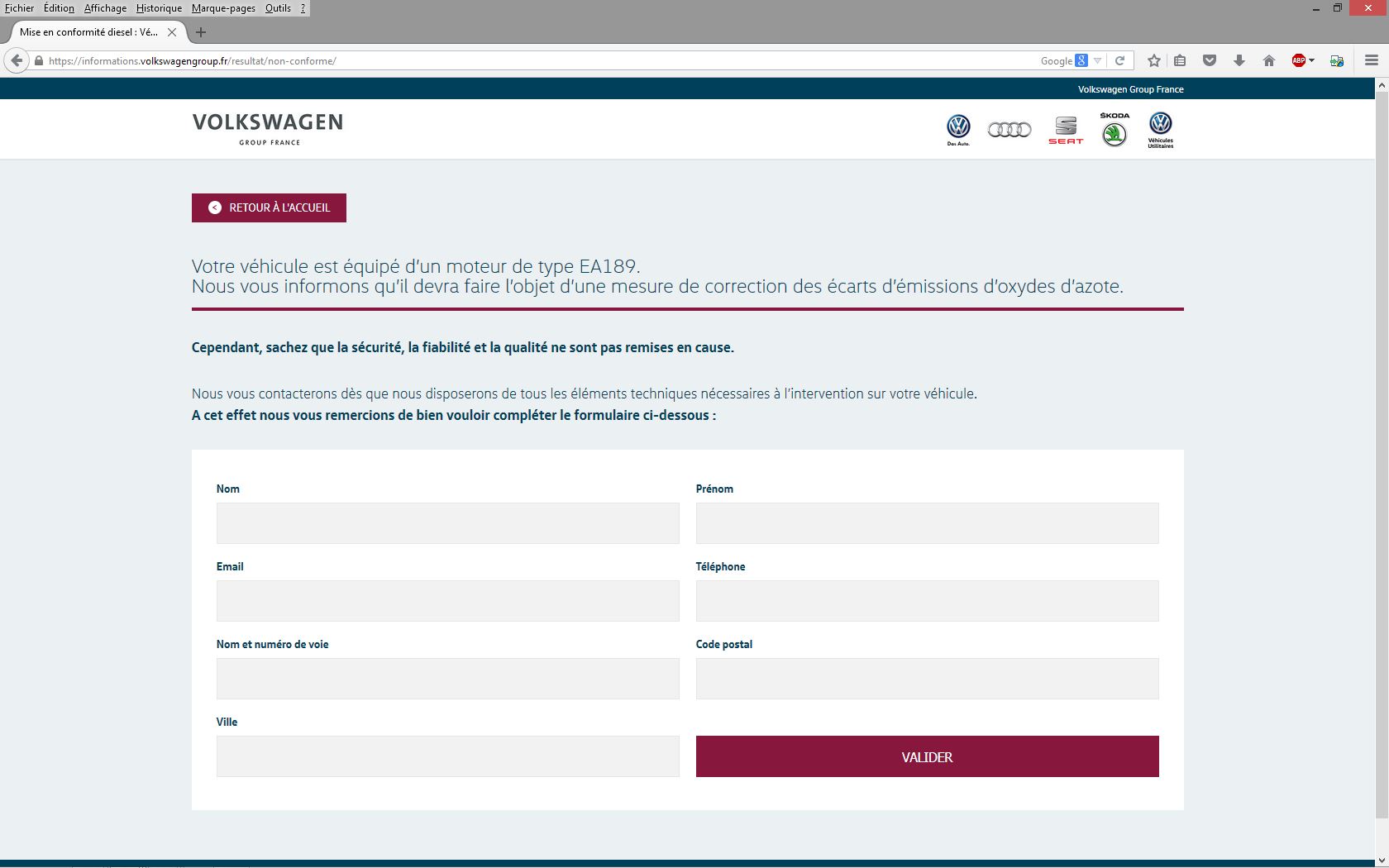
Task: Show the bookmarks list icon
Action: [1180, 60]
